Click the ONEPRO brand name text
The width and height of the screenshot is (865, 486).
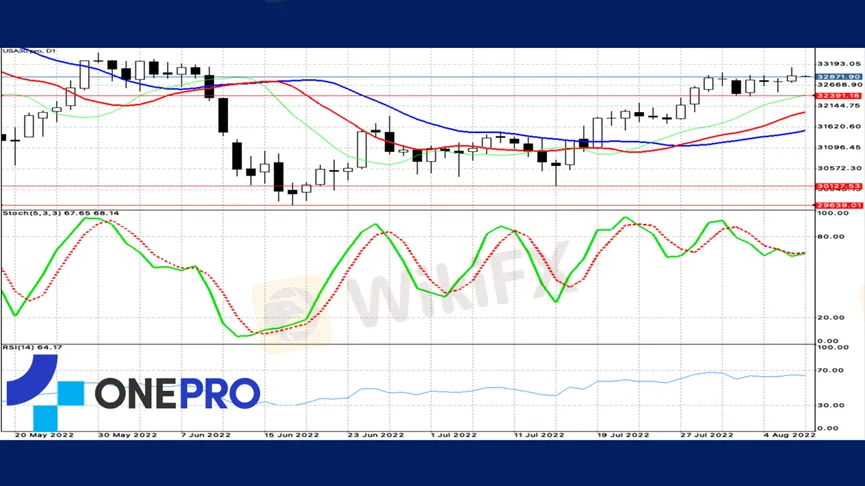177,393
